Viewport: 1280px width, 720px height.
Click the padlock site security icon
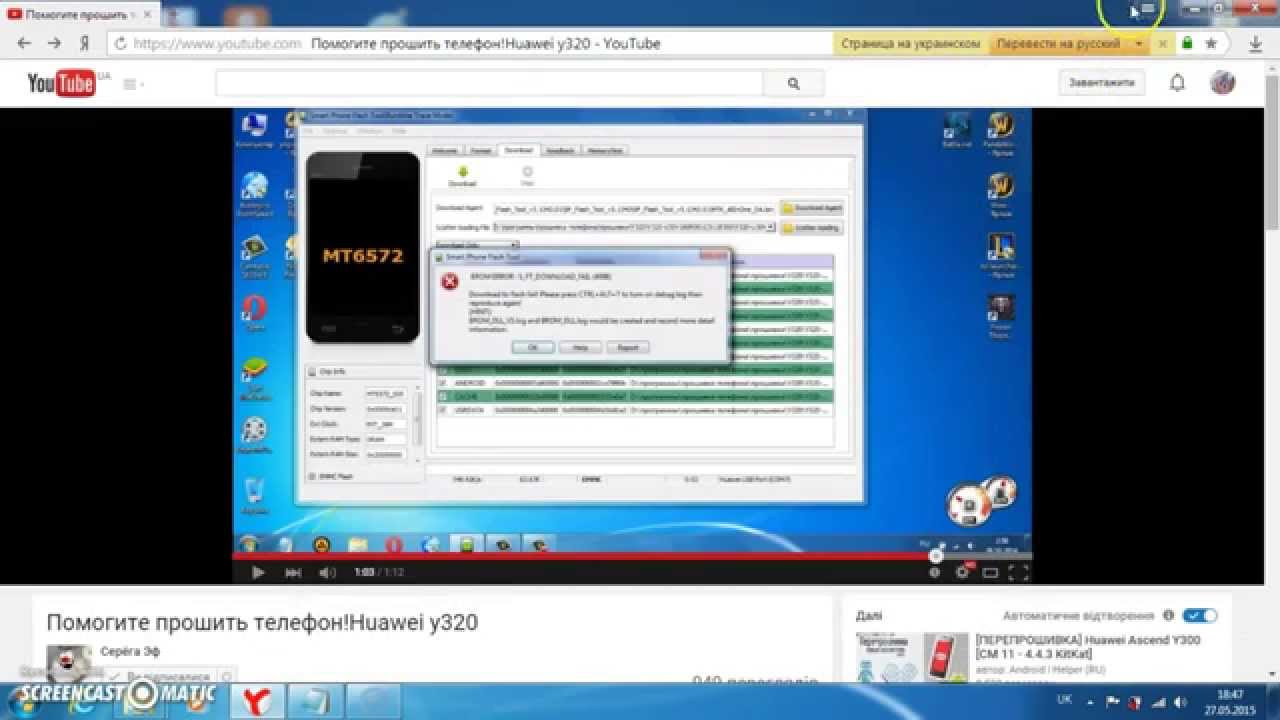point(1187,44)
